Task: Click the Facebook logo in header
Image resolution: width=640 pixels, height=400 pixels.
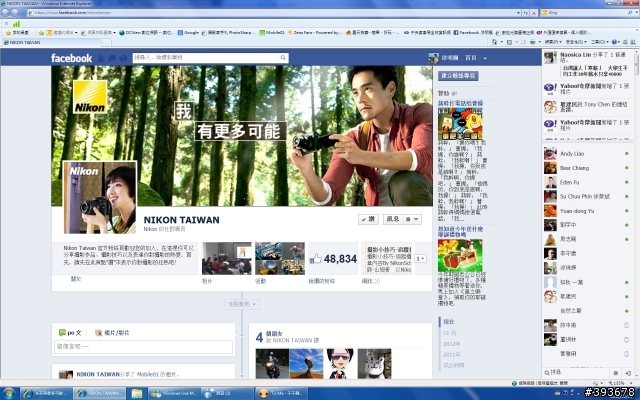Action: click(x=71, y=58)
